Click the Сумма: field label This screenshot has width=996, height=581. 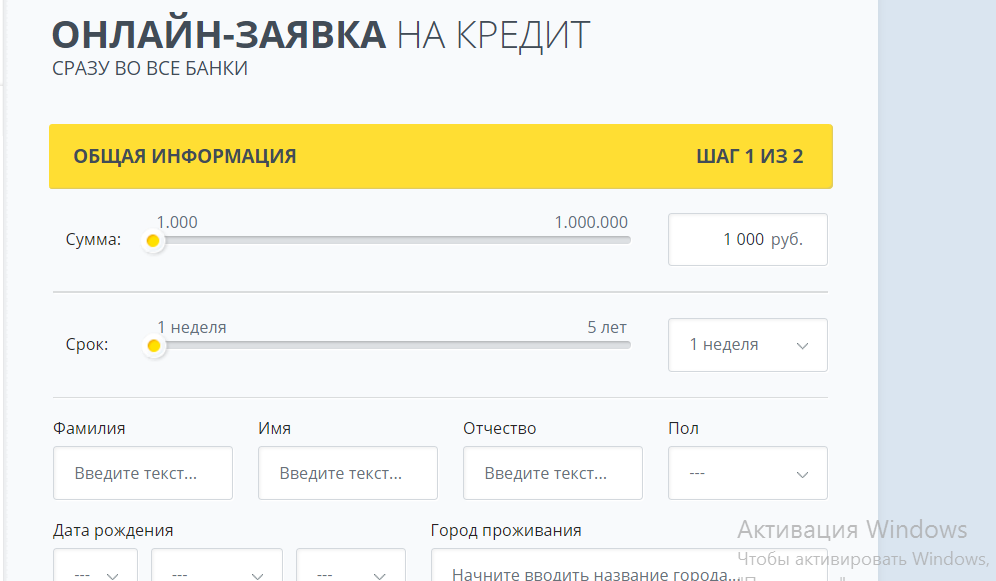pyautogui.click(x=93, y=240)
